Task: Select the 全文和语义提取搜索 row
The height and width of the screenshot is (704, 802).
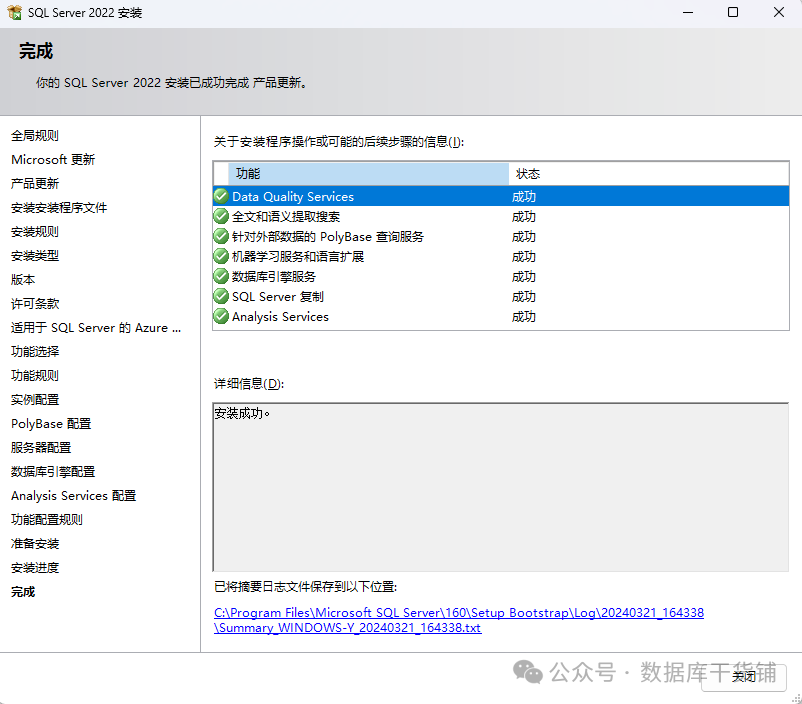Action: click(501, 216)
